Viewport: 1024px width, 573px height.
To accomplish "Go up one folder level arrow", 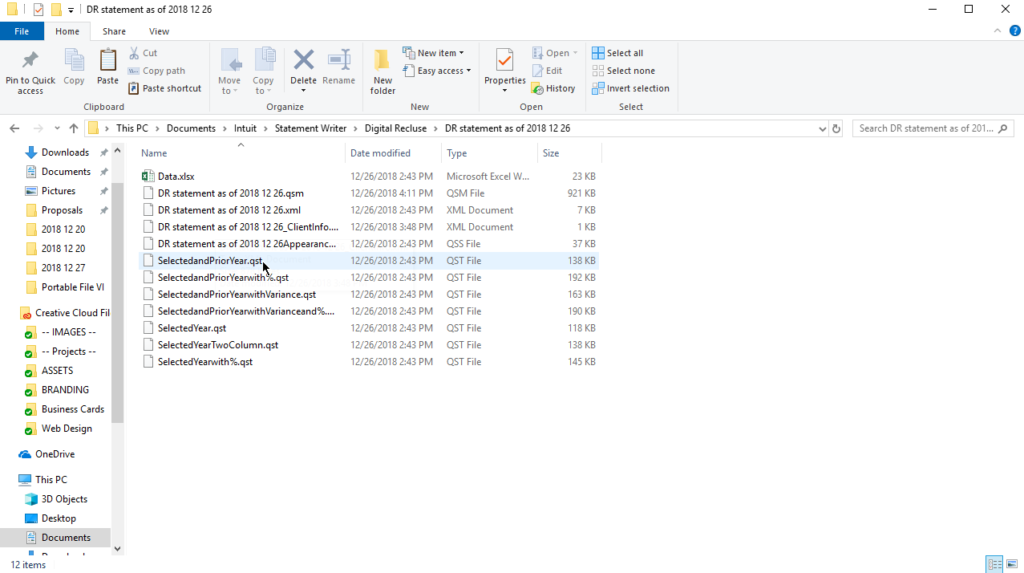I will (x=74, y=128).
